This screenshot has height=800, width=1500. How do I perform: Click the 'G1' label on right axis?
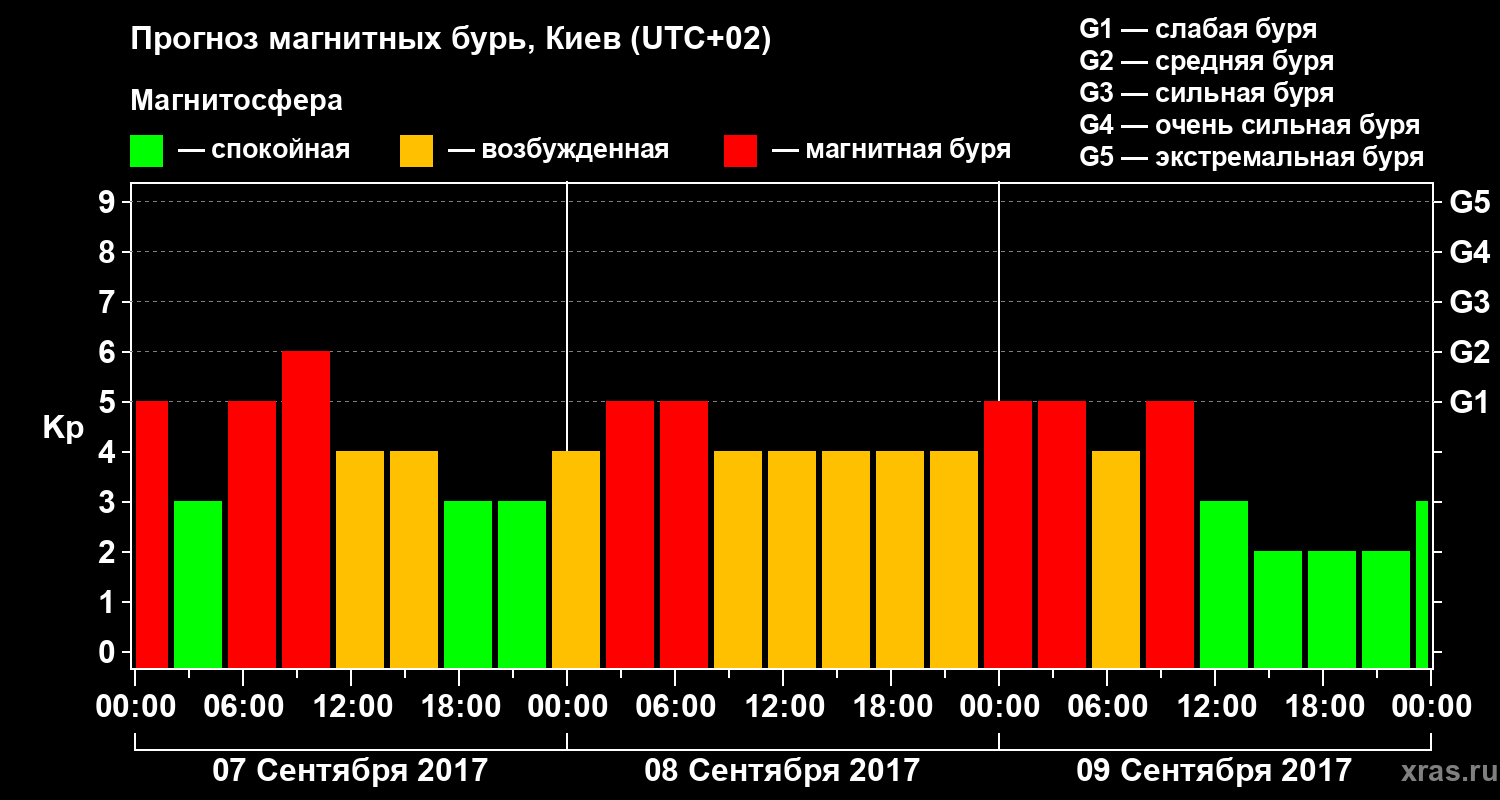click(1469, 402)
